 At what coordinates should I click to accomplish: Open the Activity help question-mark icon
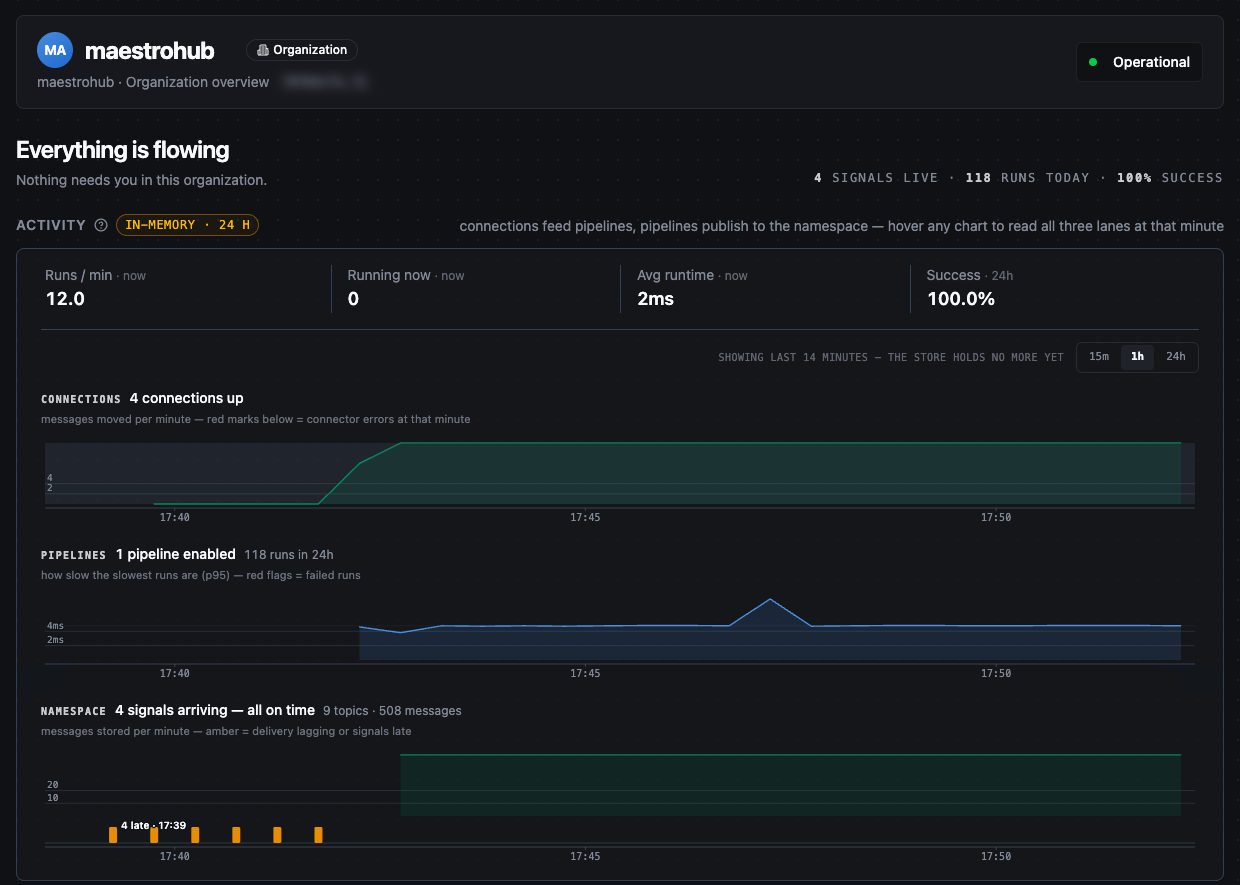(x=101, y=225)
